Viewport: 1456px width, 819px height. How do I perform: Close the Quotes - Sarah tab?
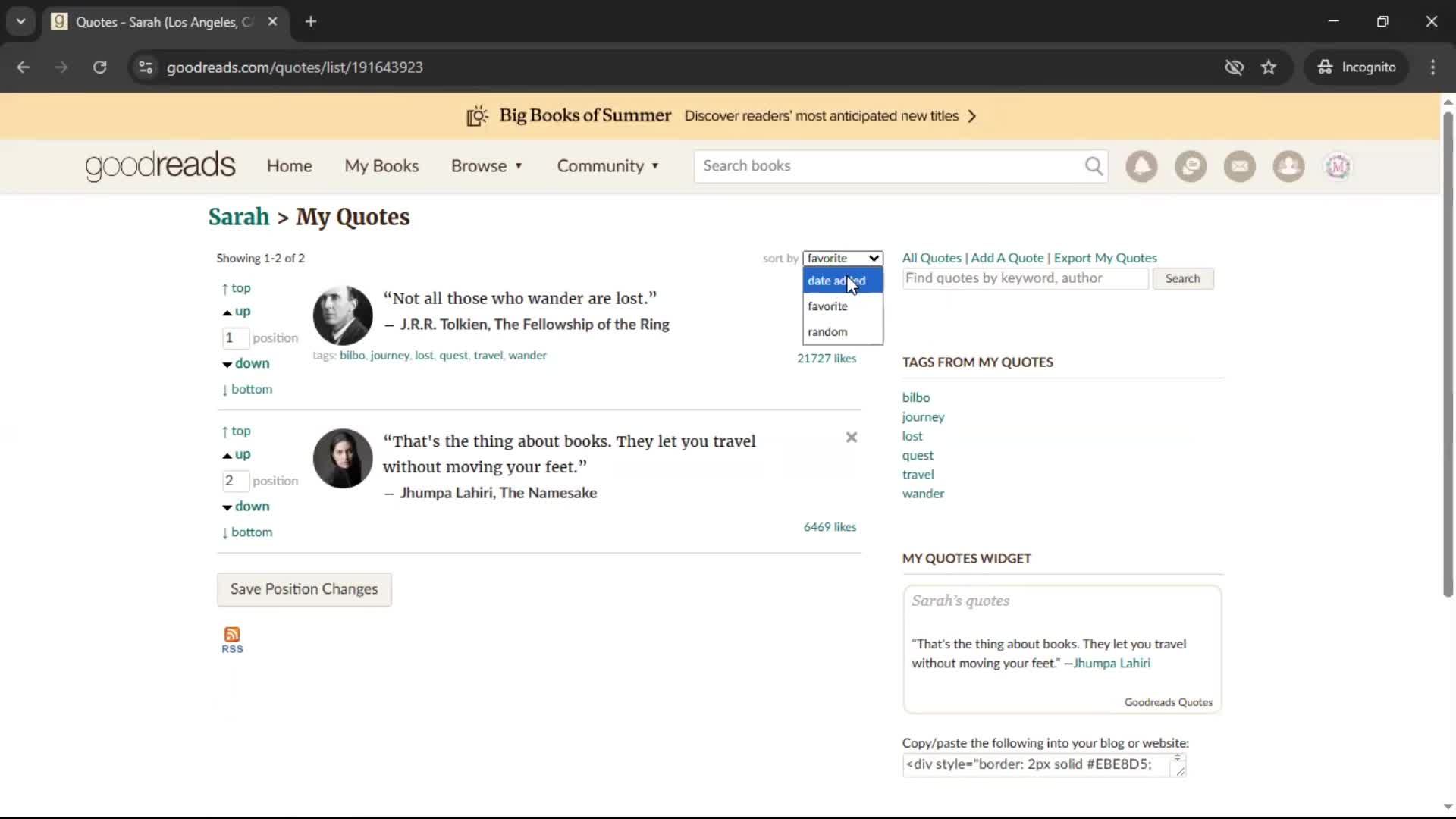(273, 22)
